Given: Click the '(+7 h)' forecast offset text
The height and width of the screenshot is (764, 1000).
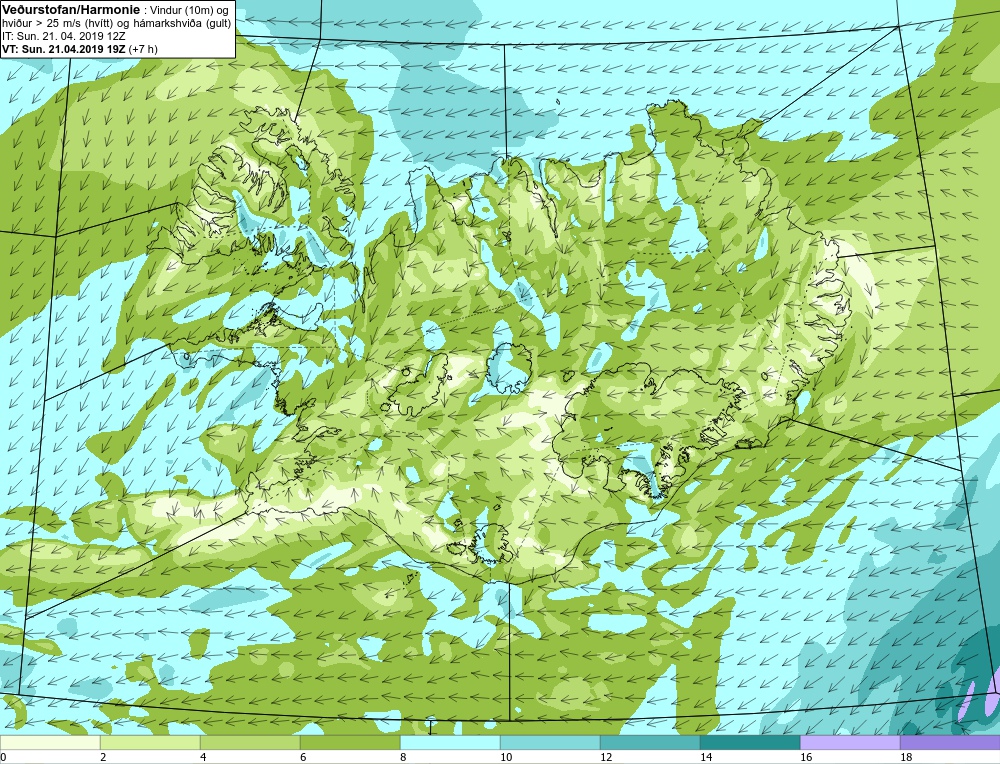Looking at the screenshot, I should point(143,49).
